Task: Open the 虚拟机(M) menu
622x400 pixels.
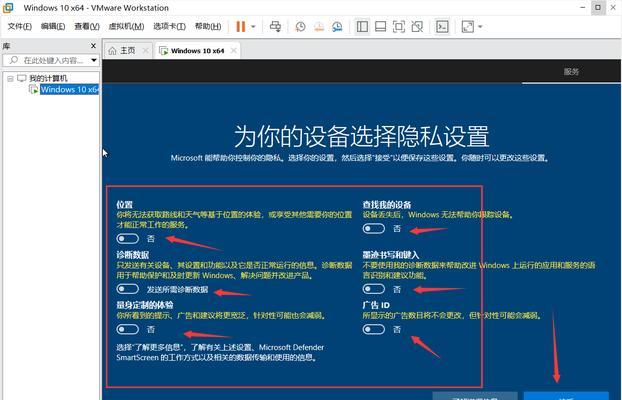Action: click(126, 26)
